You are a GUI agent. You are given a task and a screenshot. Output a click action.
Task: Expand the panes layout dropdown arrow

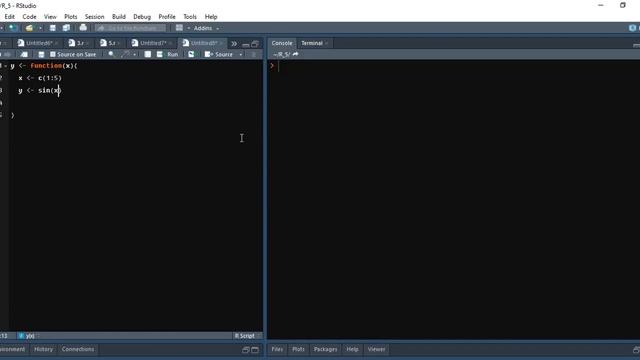click(189, 28)
